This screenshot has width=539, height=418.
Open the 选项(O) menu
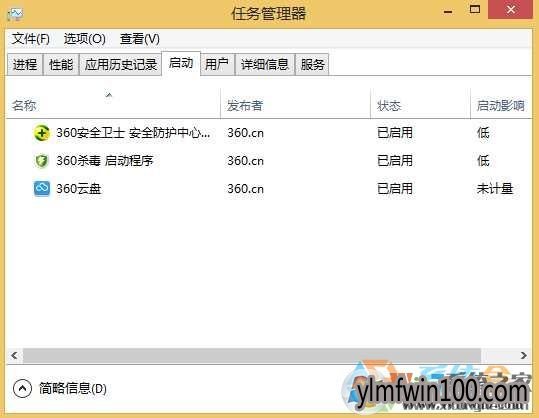click(85, 39)
